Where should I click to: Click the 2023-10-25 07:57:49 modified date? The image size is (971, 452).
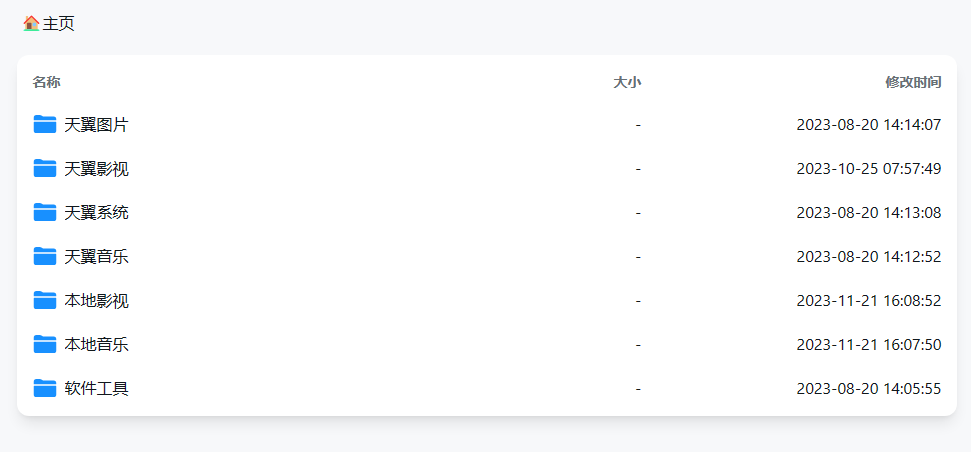(x=868, y=169)
